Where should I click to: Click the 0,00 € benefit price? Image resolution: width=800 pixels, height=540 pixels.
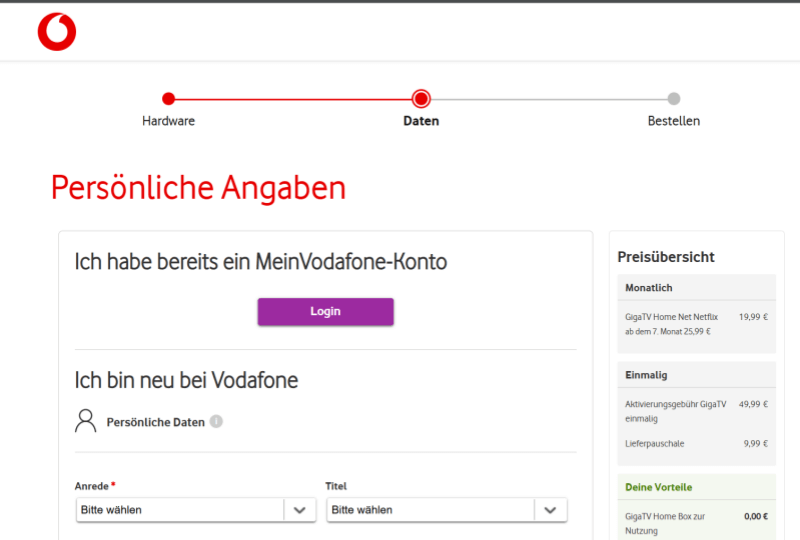756,517
